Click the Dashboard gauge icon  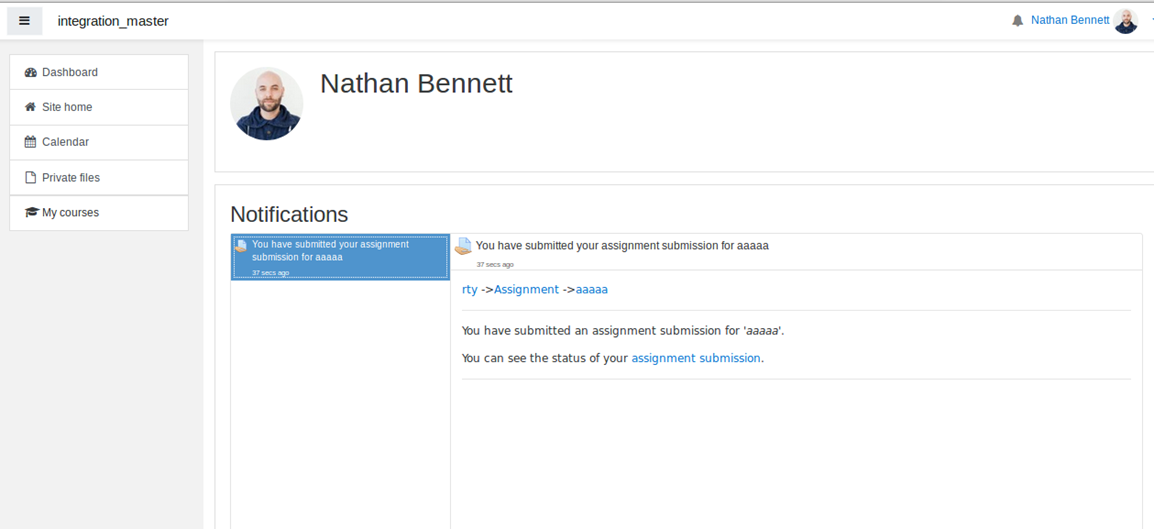30,72
